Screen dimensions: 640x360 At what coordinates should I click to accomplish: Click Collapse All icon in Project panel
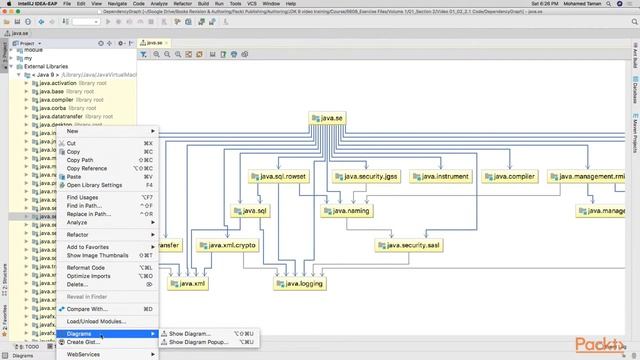pos(109,43)
